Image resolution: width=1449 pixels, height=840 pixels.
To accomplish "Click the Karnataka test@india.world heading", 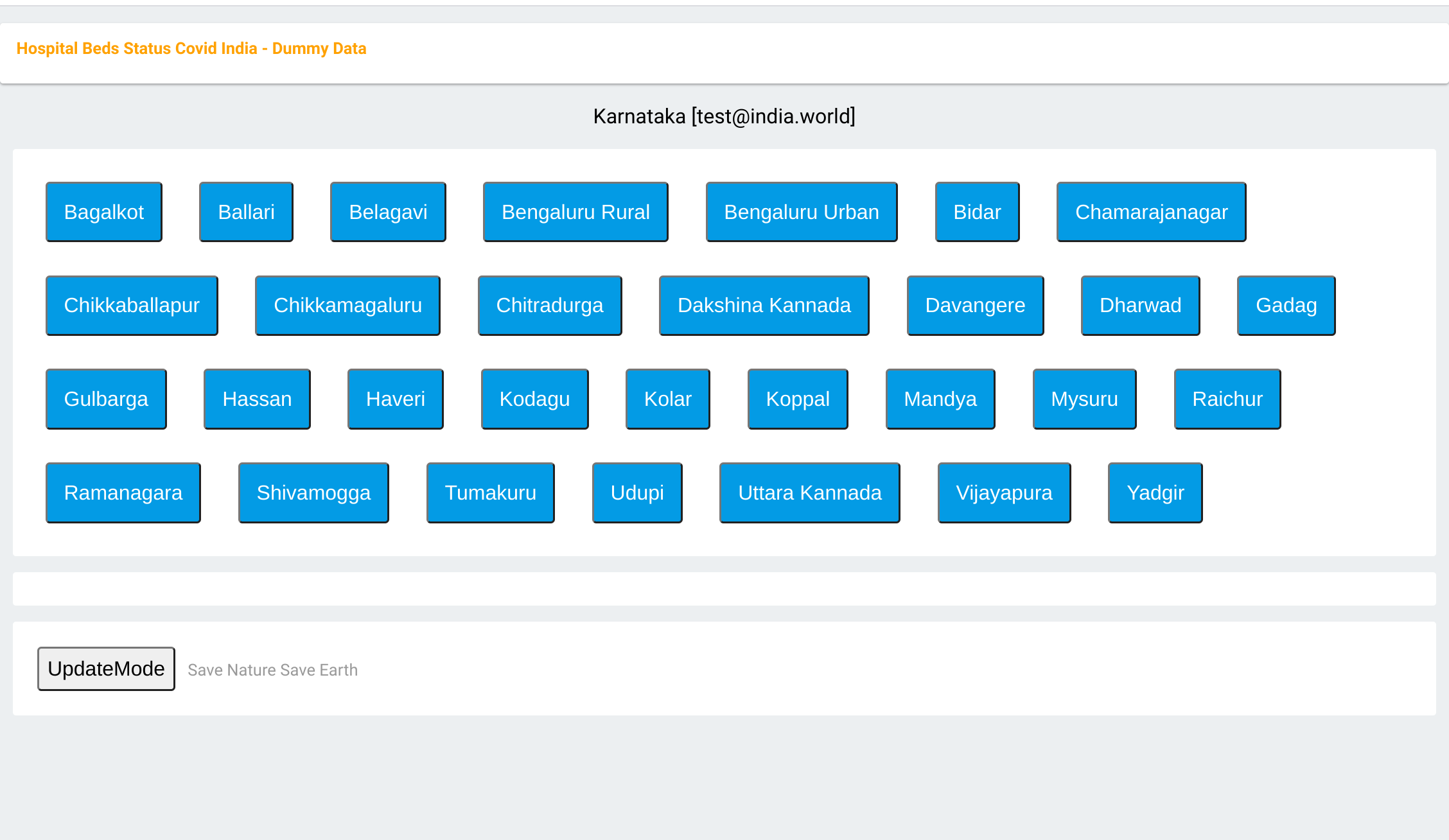I will coord(724,116).
